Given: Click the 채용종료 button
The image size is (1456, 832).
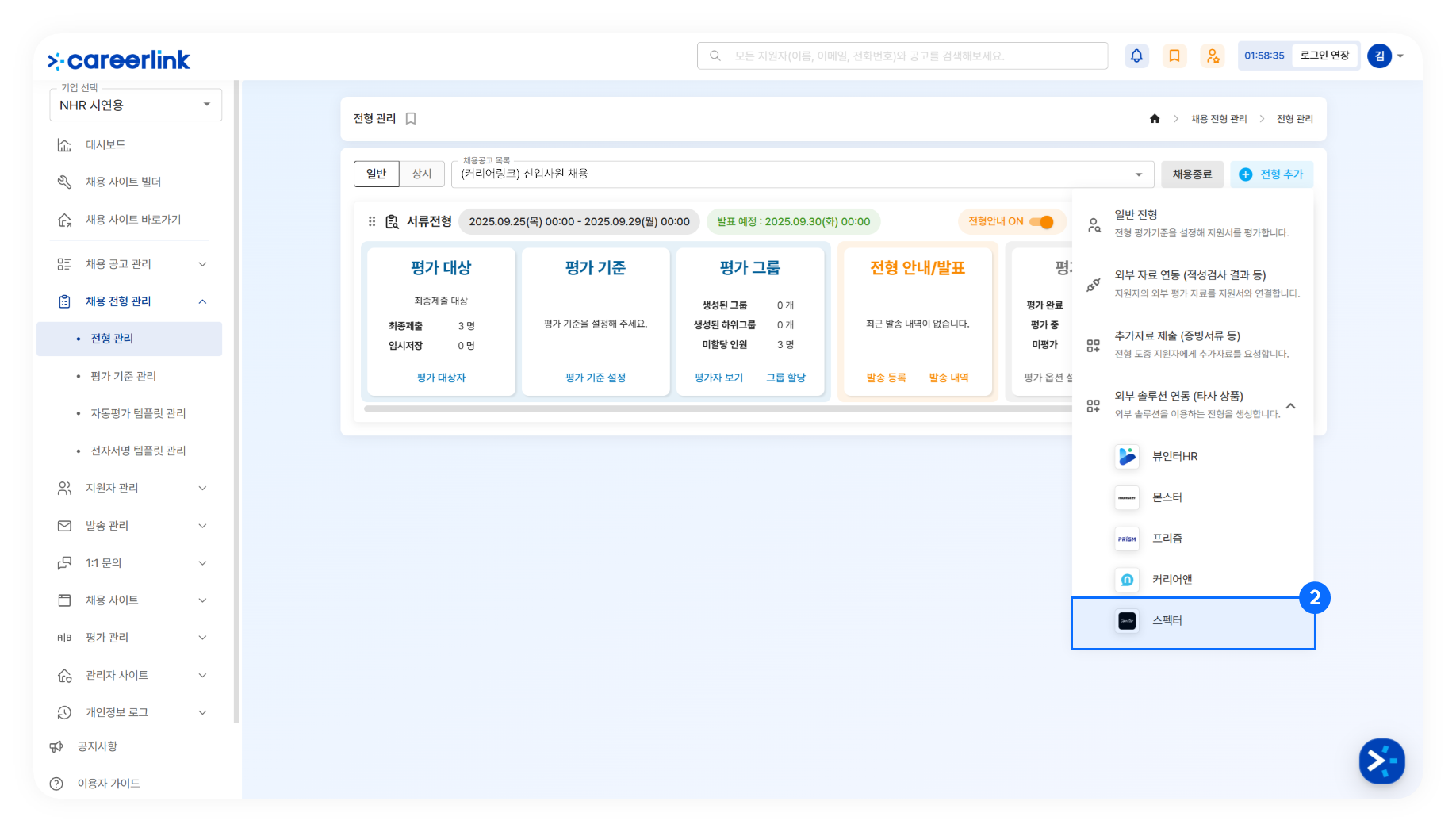Looking at the screenshot, I should (x=1192, y=174).
